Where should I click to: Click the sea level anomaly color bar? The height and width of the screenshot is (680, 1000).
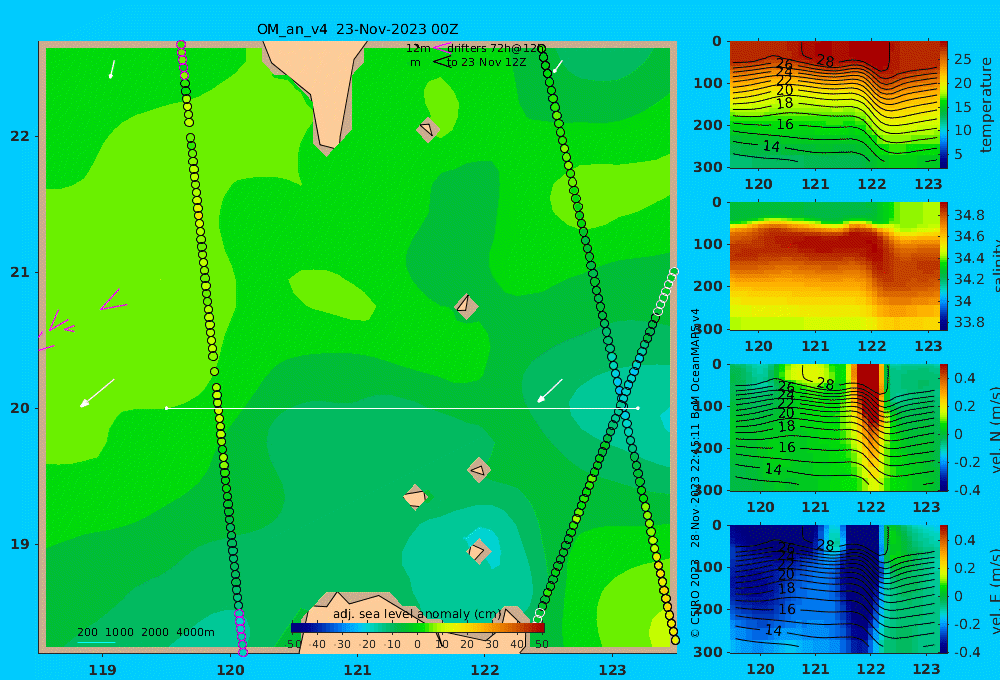click(x=418, y=628)
